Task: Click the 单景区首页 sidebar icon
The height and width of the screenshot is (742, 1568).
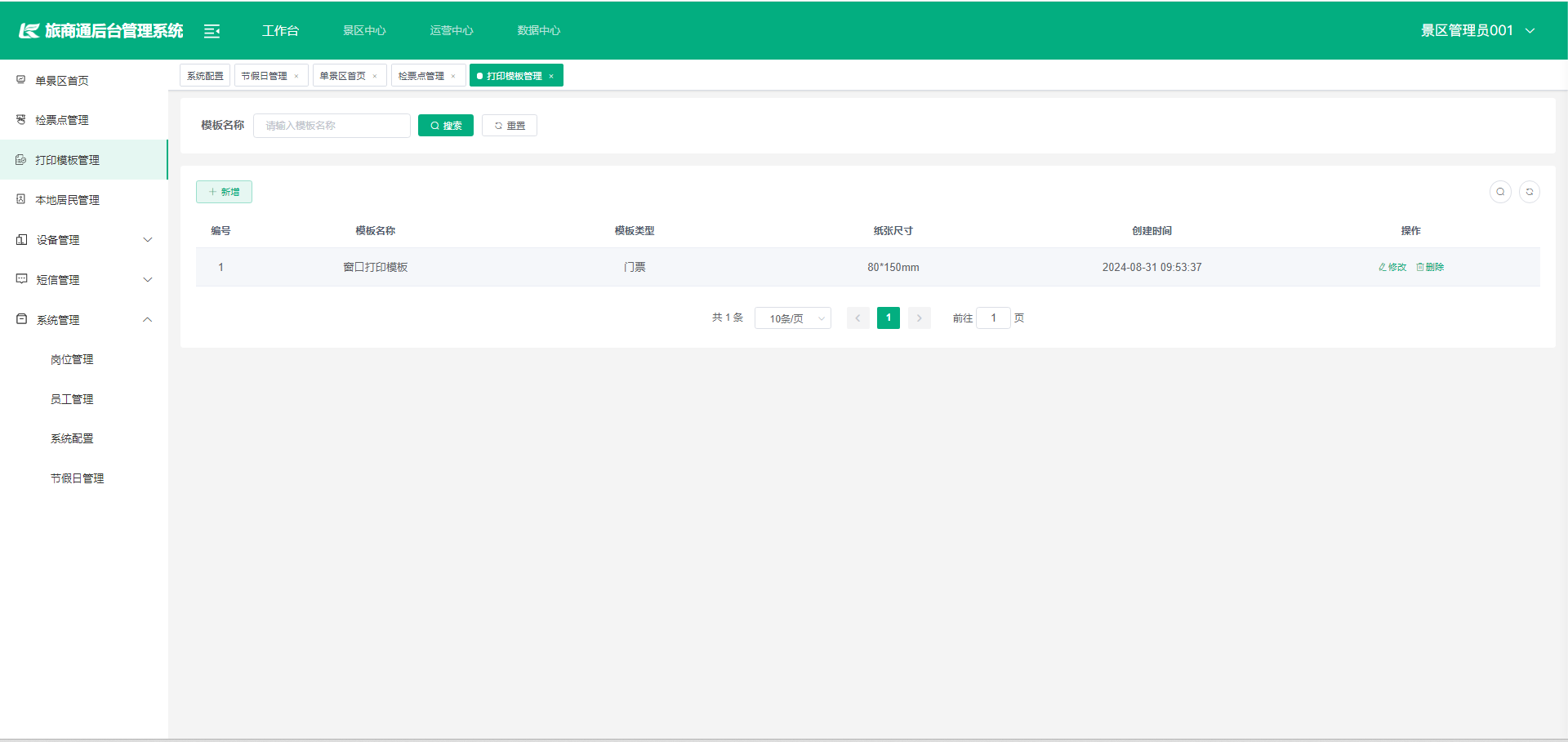Action: (x=21, y=80)
